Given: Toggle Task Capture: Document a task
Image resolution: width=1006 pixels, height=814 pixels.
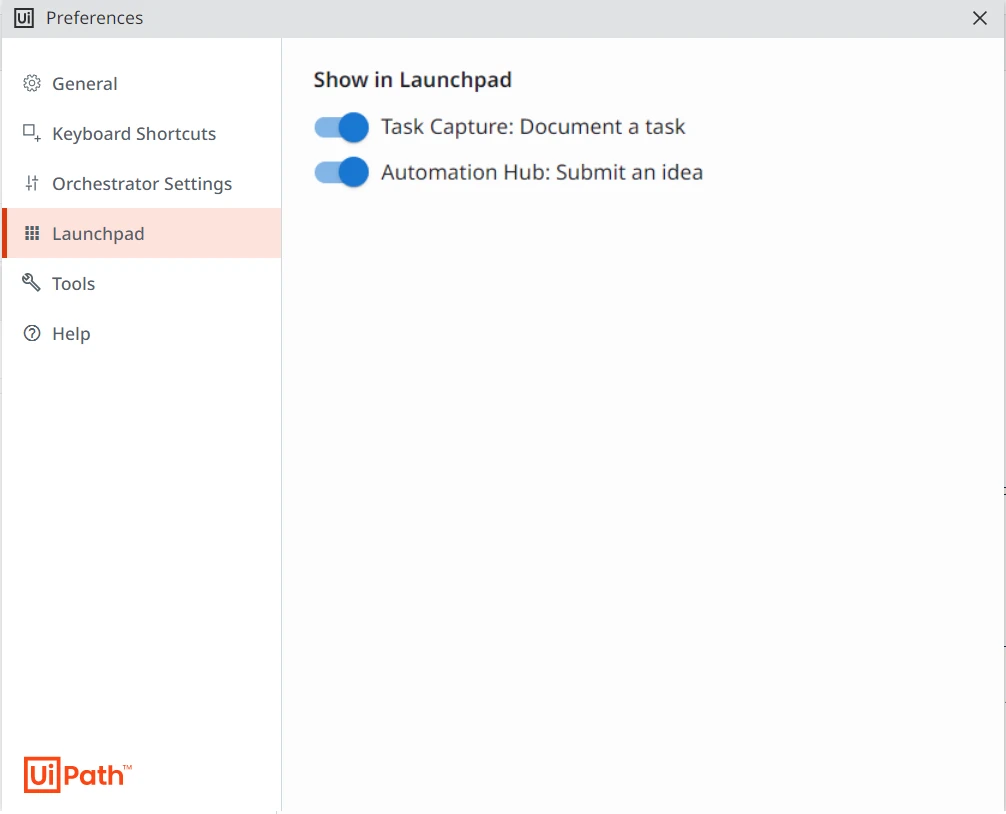Looking at the screenshot, I should tap(341, 127).
